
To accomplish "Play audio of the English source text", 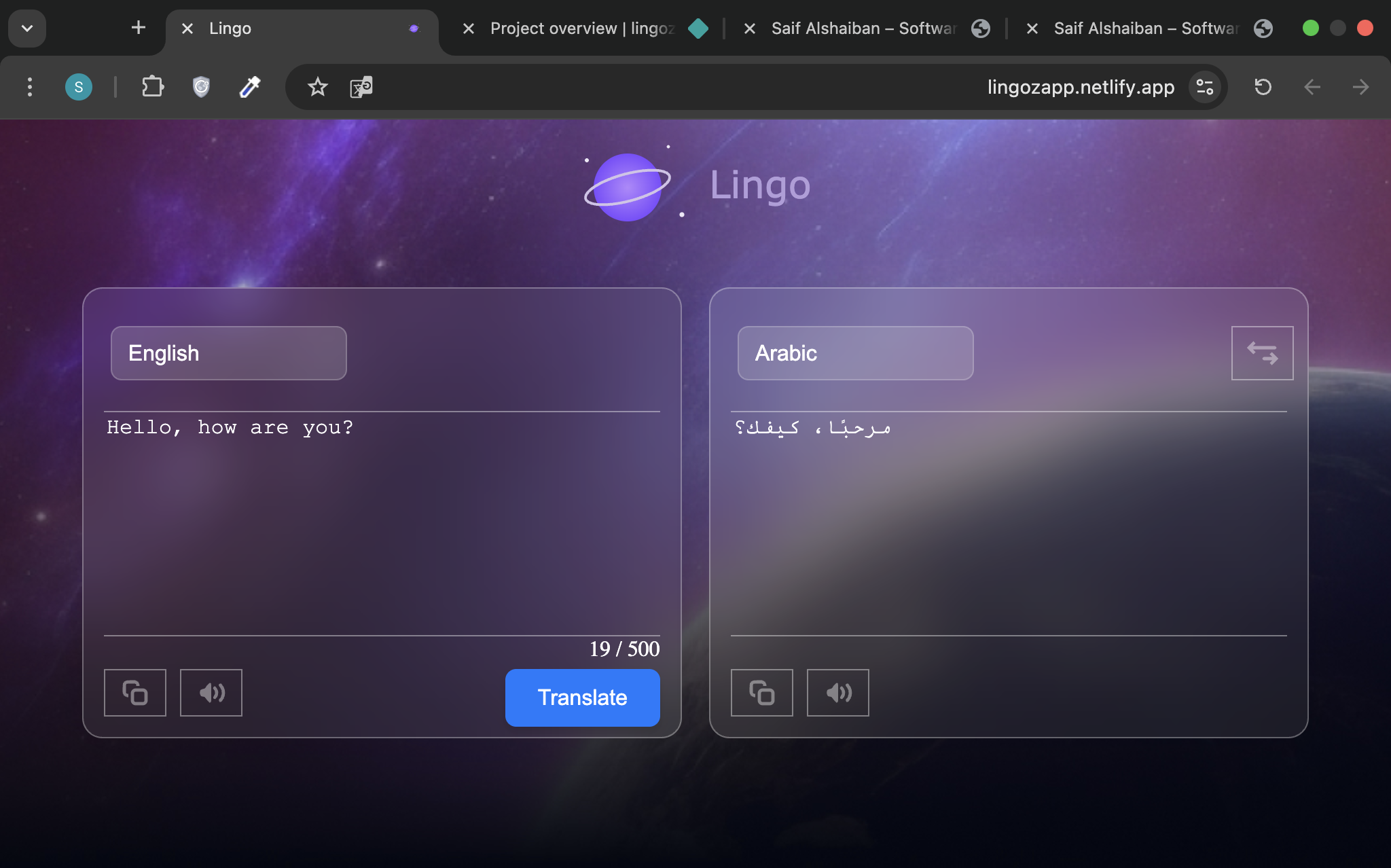I will 211,693.
